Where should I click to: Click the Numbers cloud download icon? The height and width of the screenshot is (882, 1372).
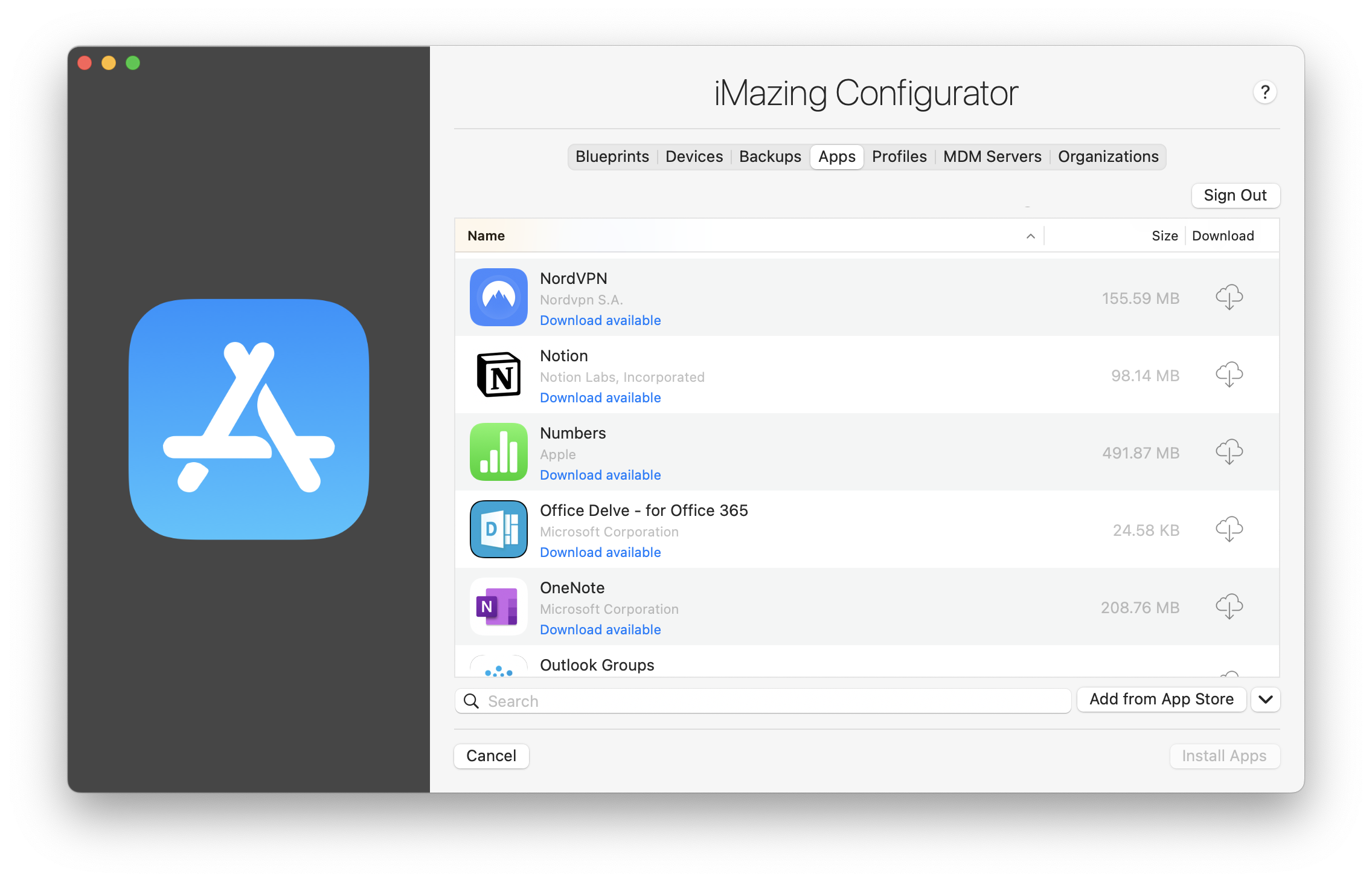pyautogui.click(x=1229, y=452)
